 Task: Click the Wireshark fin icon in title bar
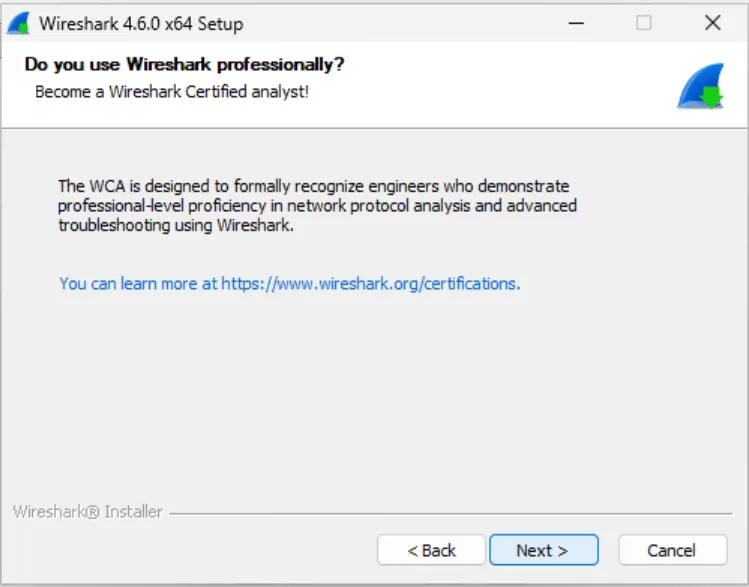click(x=18, y=23)
